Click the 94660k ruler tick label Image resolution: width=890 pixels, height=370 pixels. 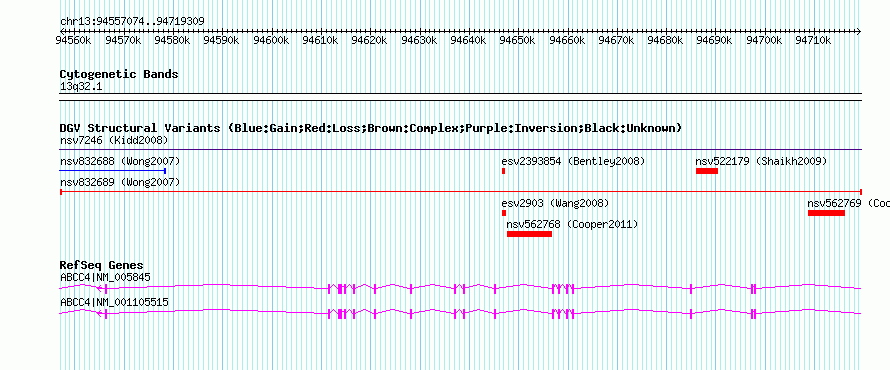(567, 40)
